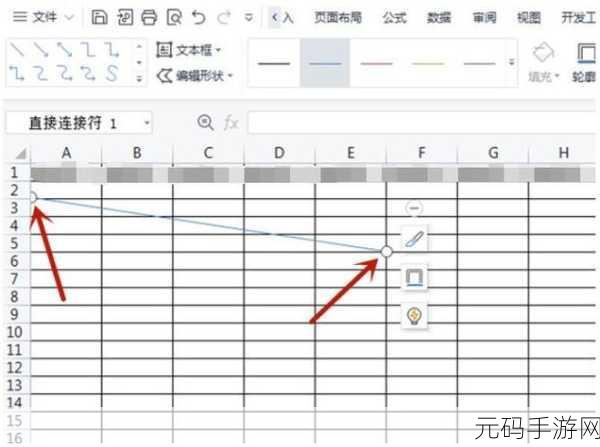Select column D header
Image resolution: width=600 pixels, height=447 pixels.
(x=279, y=153)
